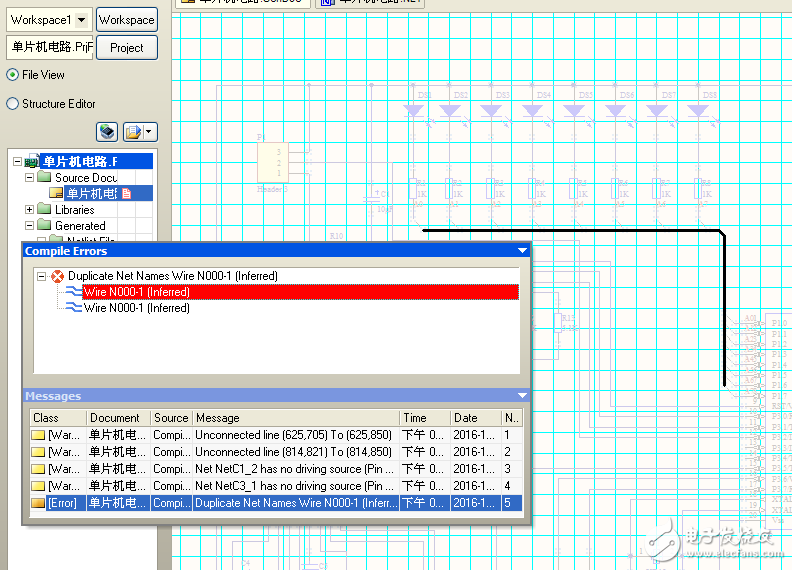Select LED DS4 symbol on schematic
Image resolution: width=792 pixels, height=570 pixels.
(x=532, y=111)
